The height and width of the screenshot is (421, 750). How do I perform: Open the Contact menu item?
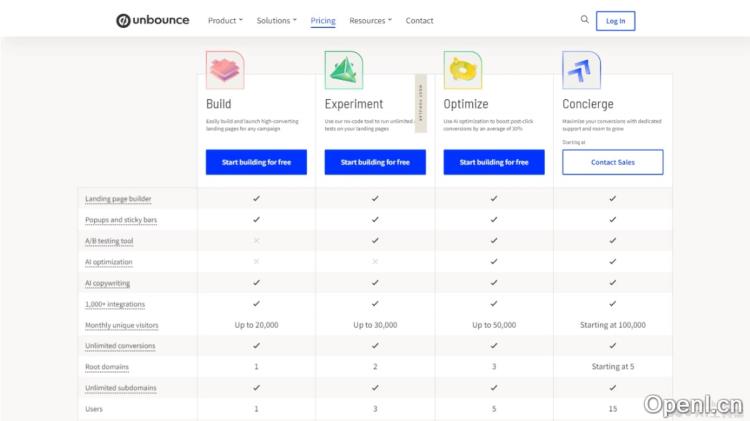[x=420, y=20]
